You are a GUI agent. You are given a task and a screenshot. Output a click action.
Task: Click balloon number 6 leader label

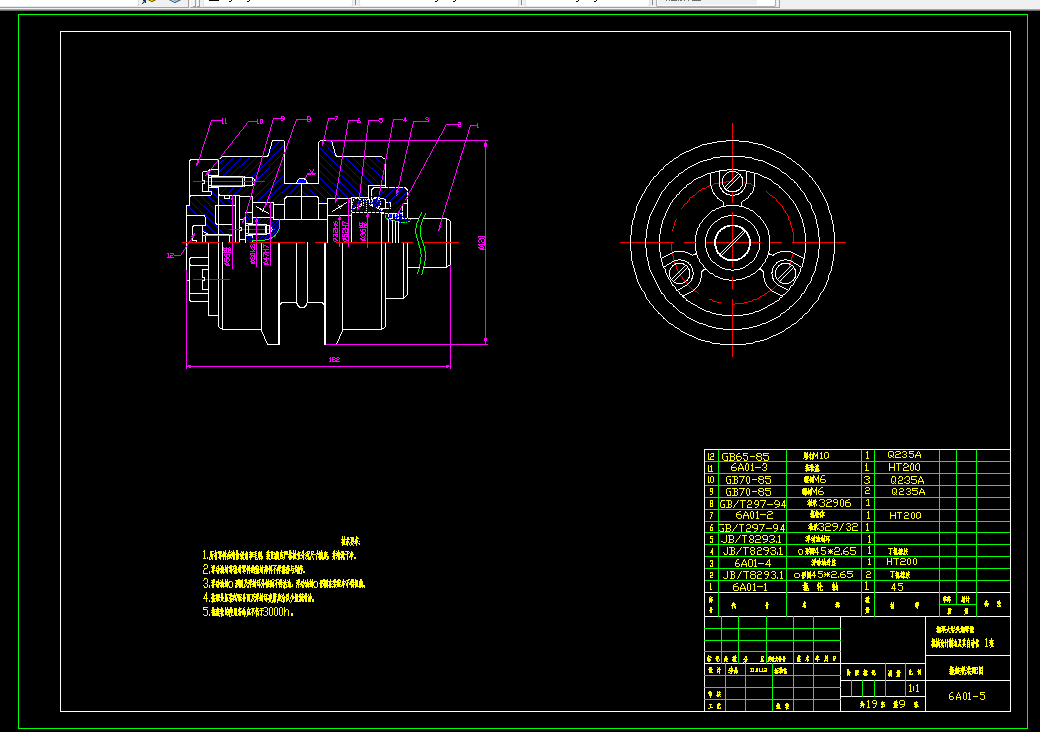click(x=359, y=121)
